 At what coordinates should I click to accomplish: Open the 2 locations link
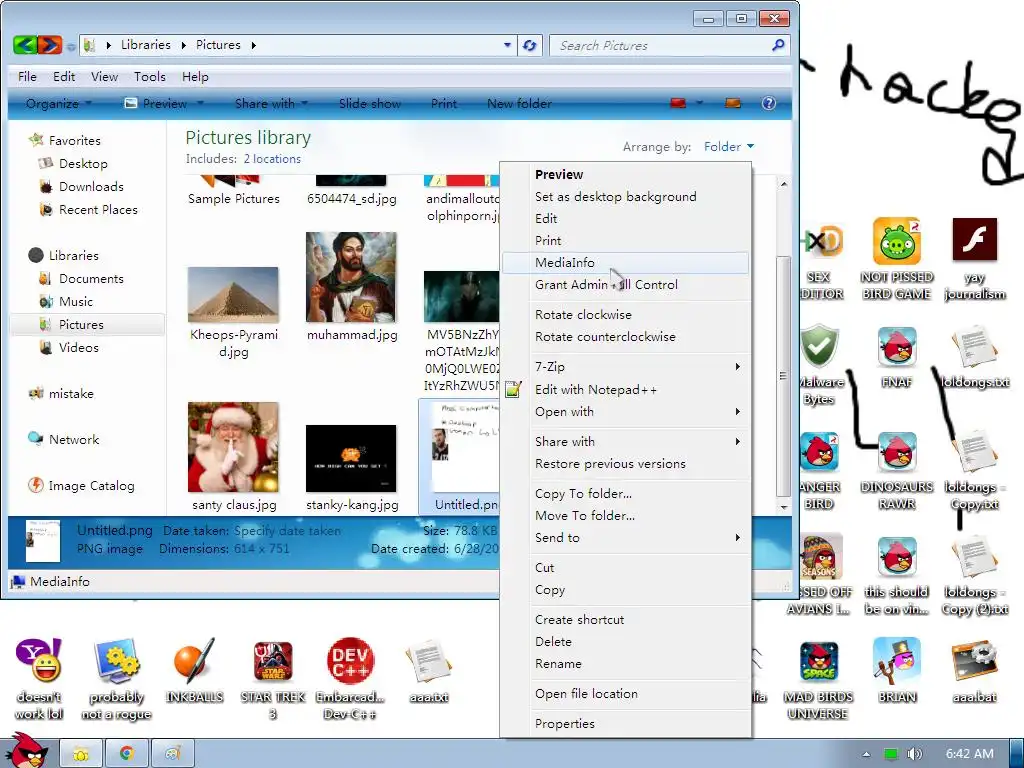pos(272,159)
